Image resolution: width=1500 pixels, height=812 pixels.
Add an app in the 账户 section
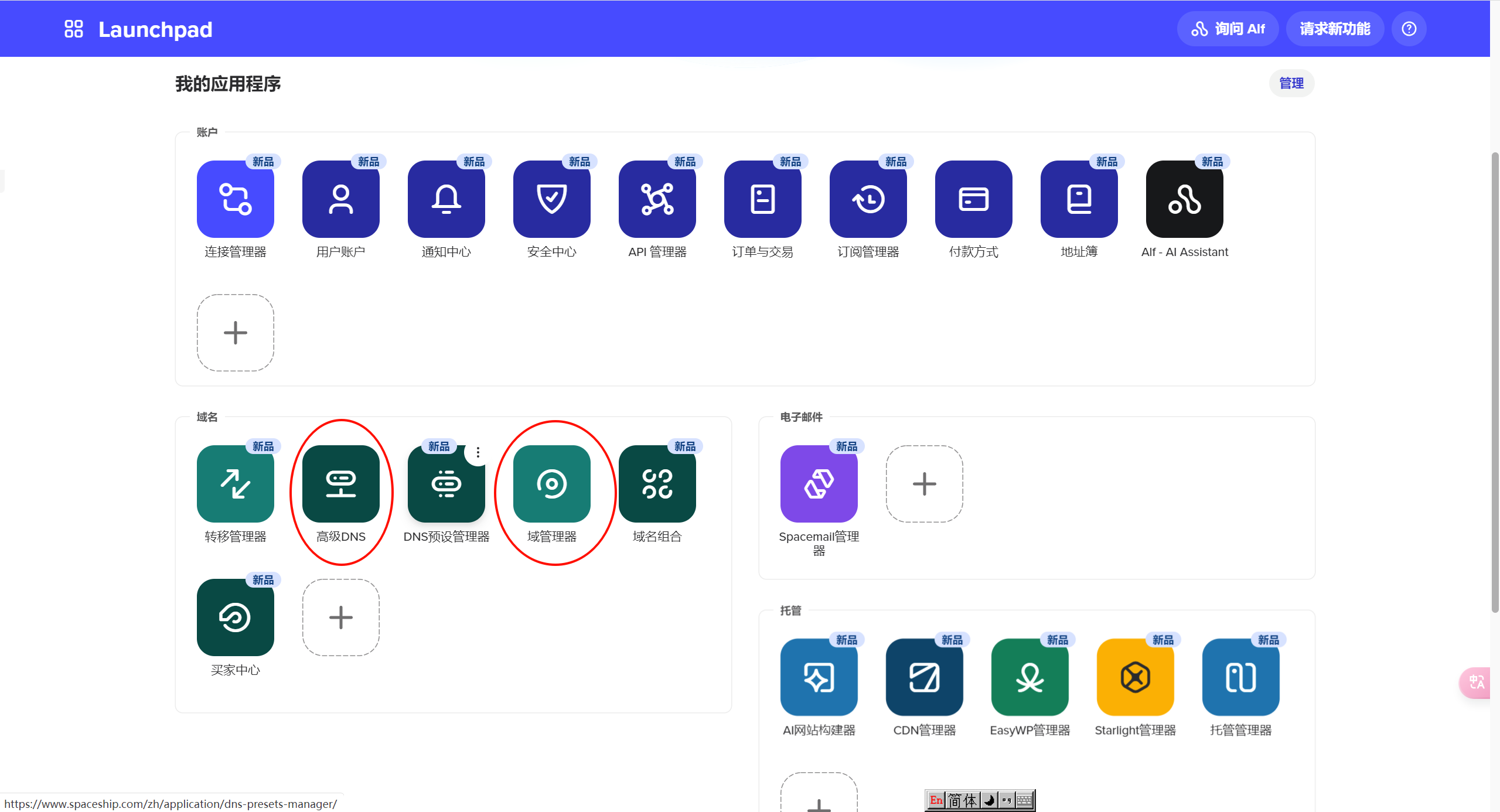235,333
